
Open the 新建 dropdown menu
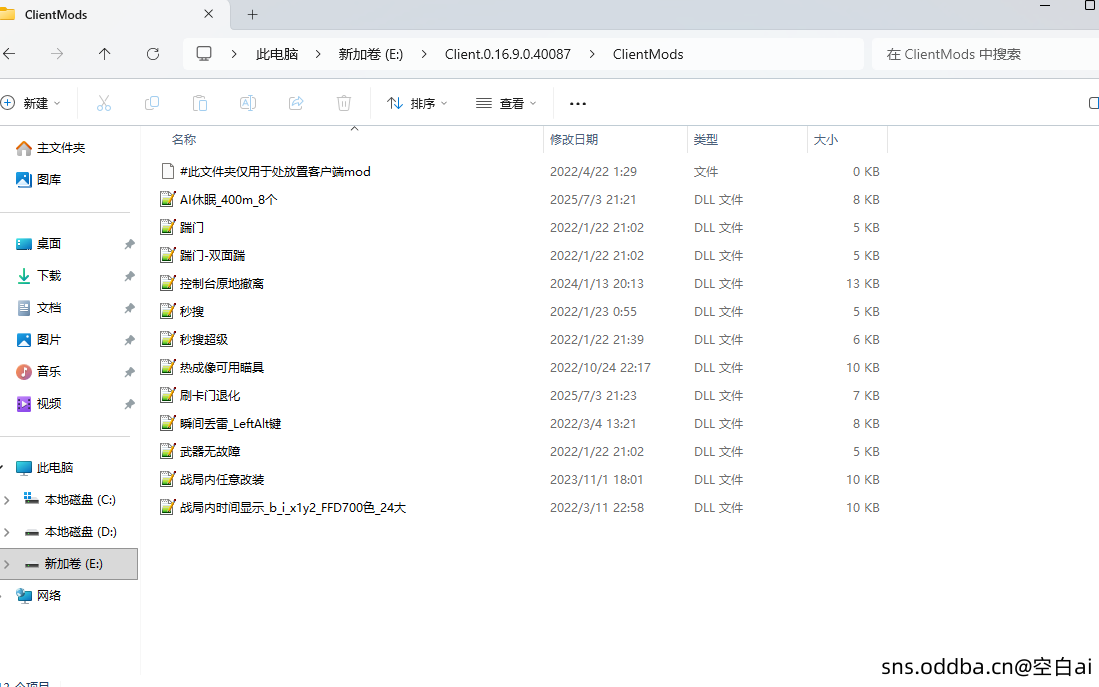pyautogui.click(x=32, y=103)
